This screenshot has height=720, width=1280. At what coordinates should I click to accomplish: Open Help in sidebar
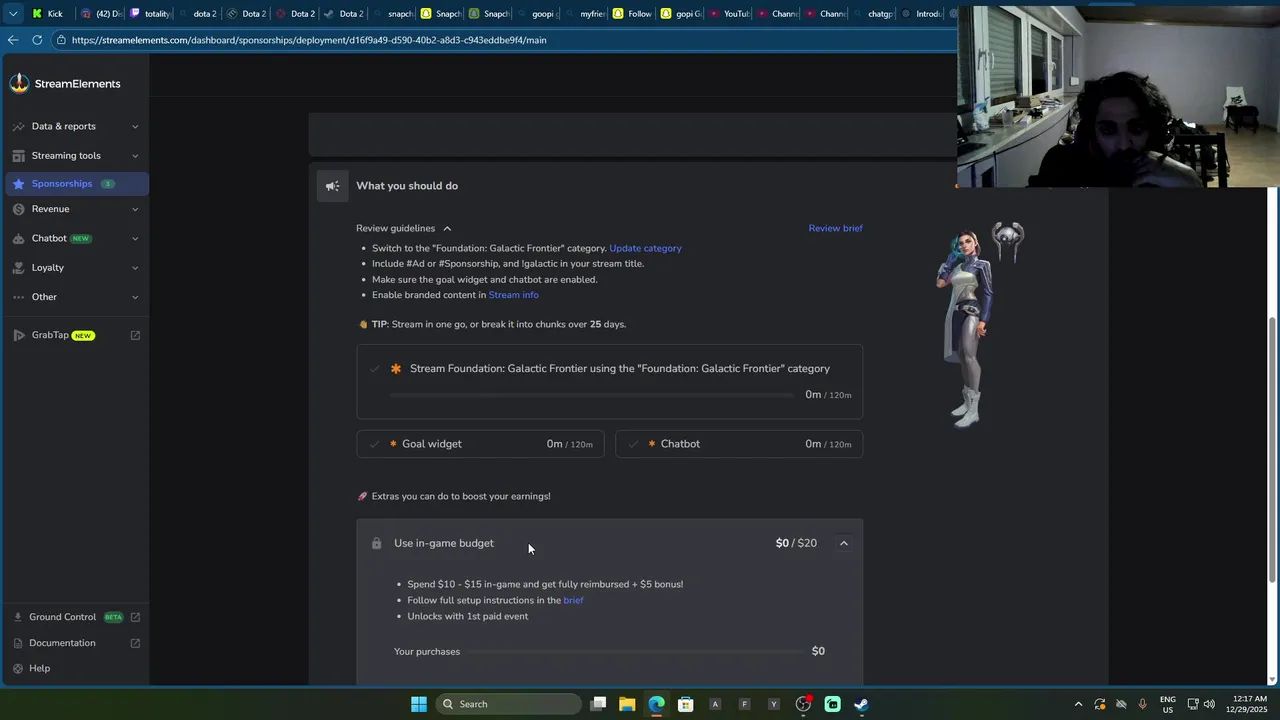[x=39, y=668]
